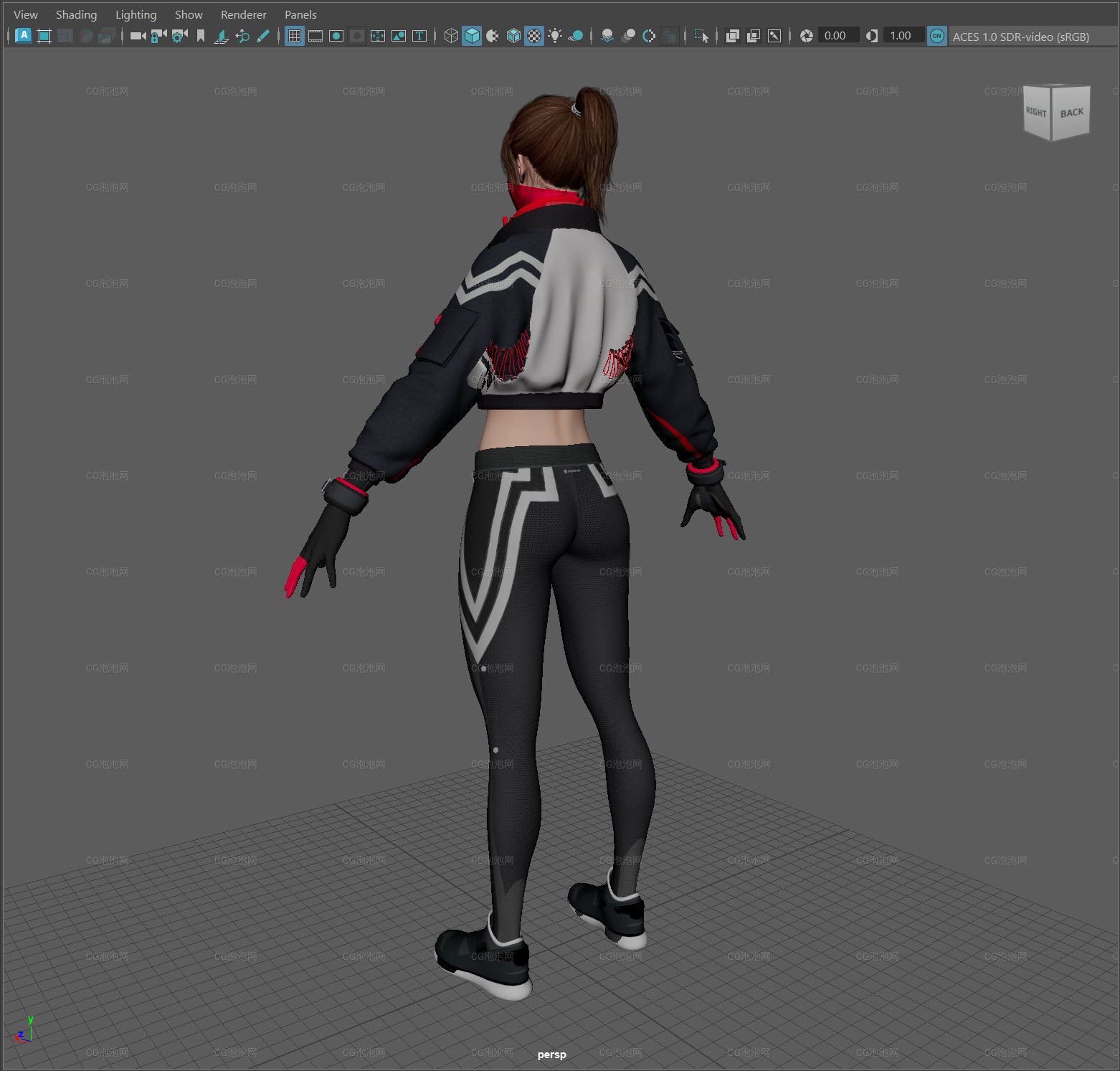Viewport: 1120px width, 1071px height.
Task: Toggle the Film Gate icon
Action: tap(315, 35)
